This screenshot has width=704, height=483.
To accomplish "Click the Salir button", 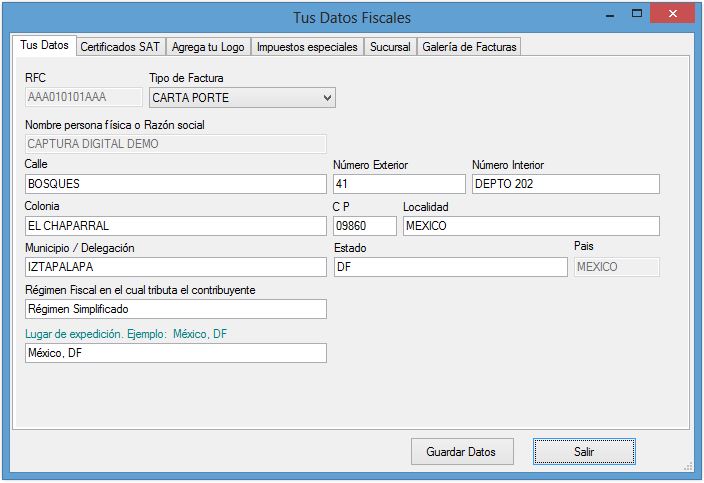I will coord(584,452).
